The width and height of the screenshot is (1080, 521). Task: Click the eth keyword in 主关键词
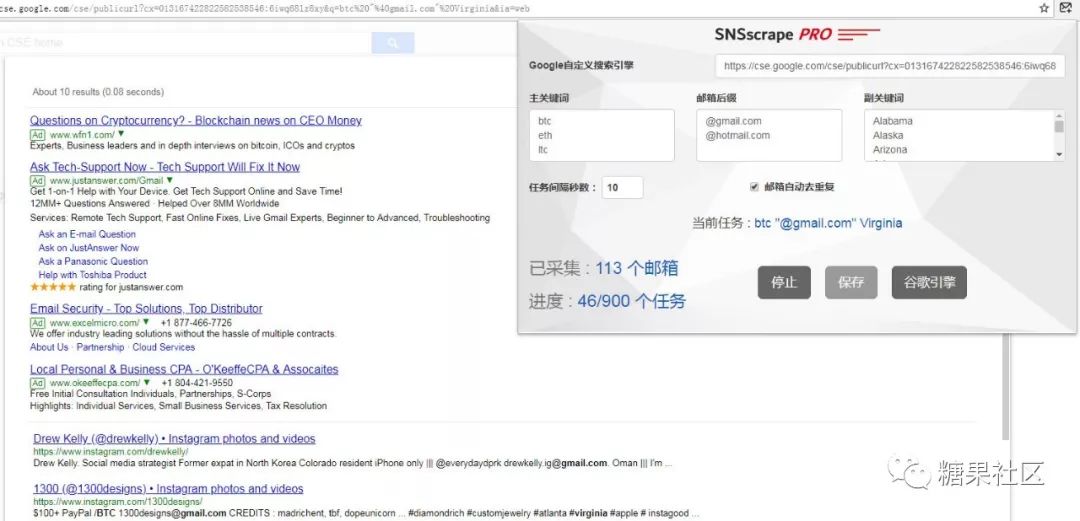[x=545, y=135]
